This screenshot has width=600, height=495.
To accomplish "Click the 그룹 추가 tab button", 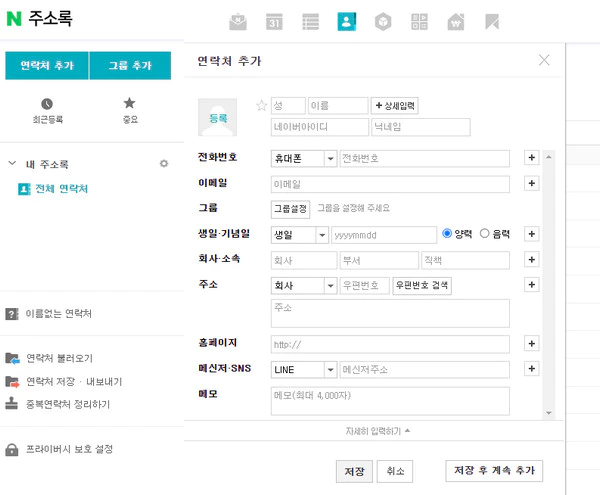I will [x=131, y=66].
